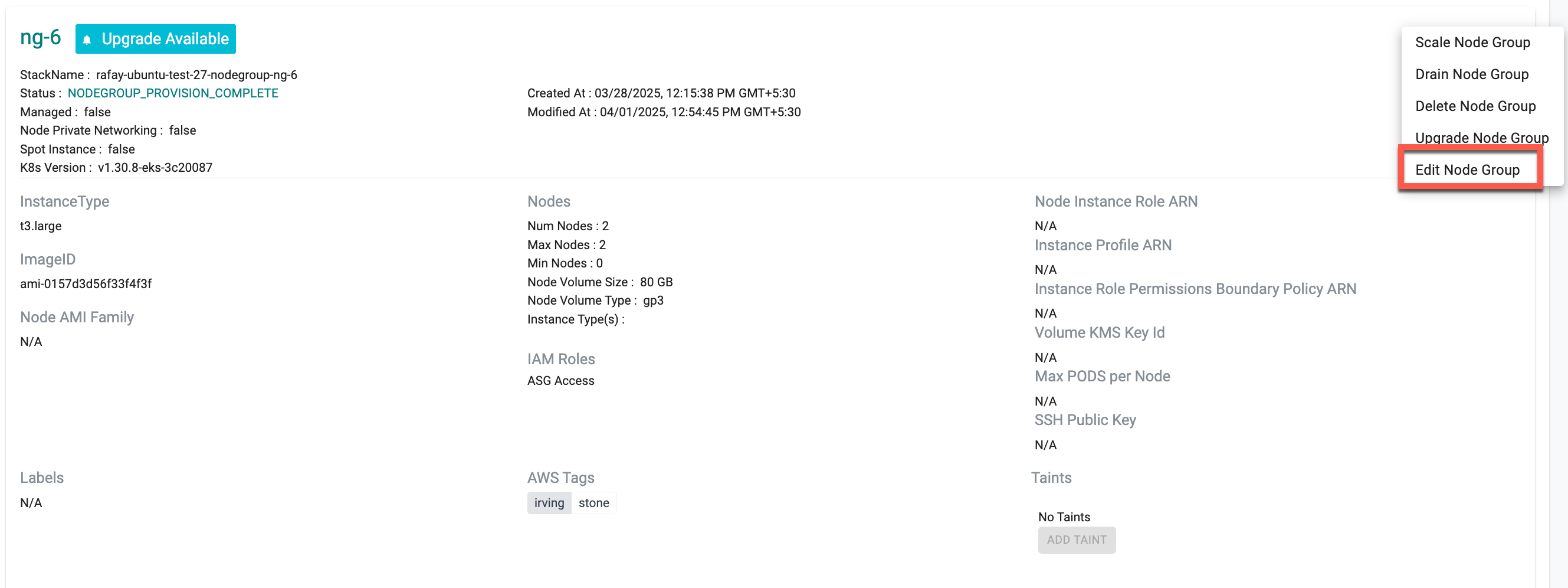Click Max PODS per Node heading
The width and height of the screenshot is (1568, 588).
(1103, 376)
